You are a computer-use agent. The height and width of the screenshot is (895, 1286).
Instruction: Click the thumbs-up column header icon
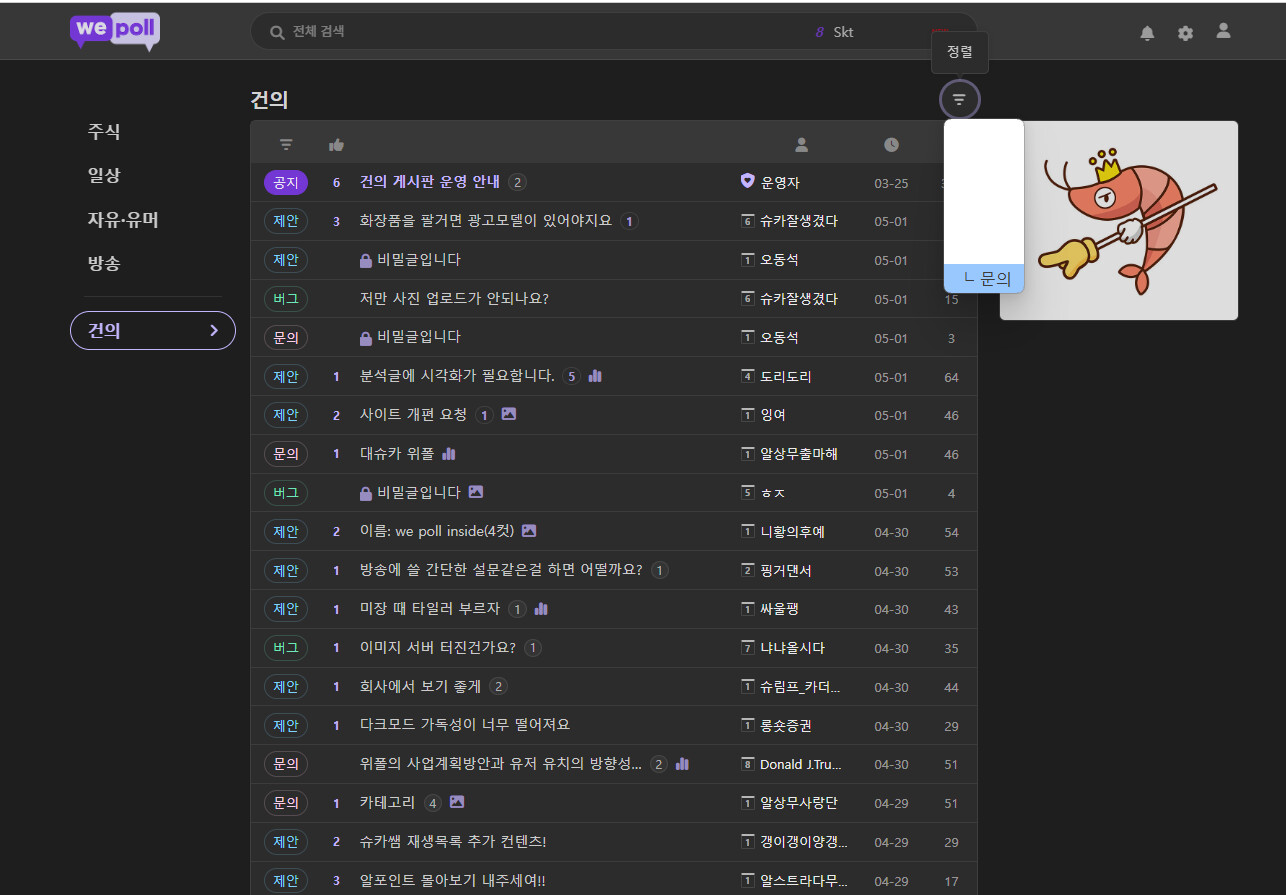(x=336, y=145)
